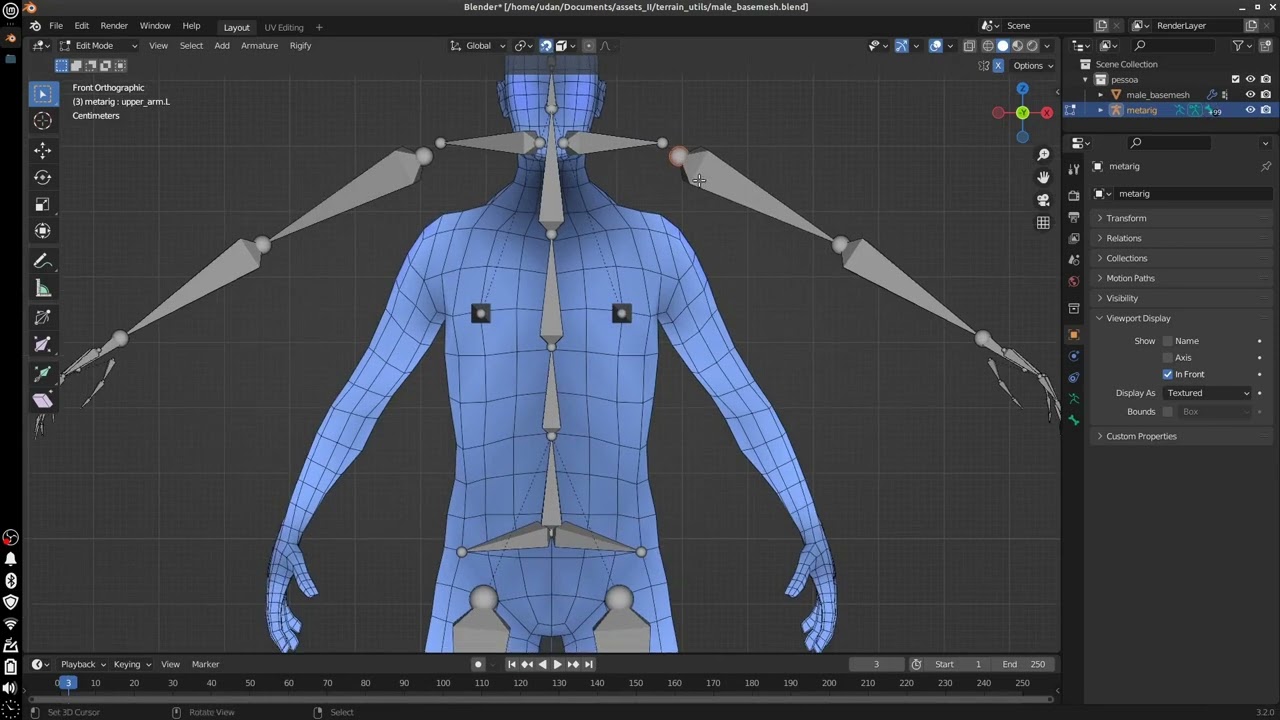Viewport: 1280px width, 720px height.
Task: Activate the Move tool
Action: 42,150
